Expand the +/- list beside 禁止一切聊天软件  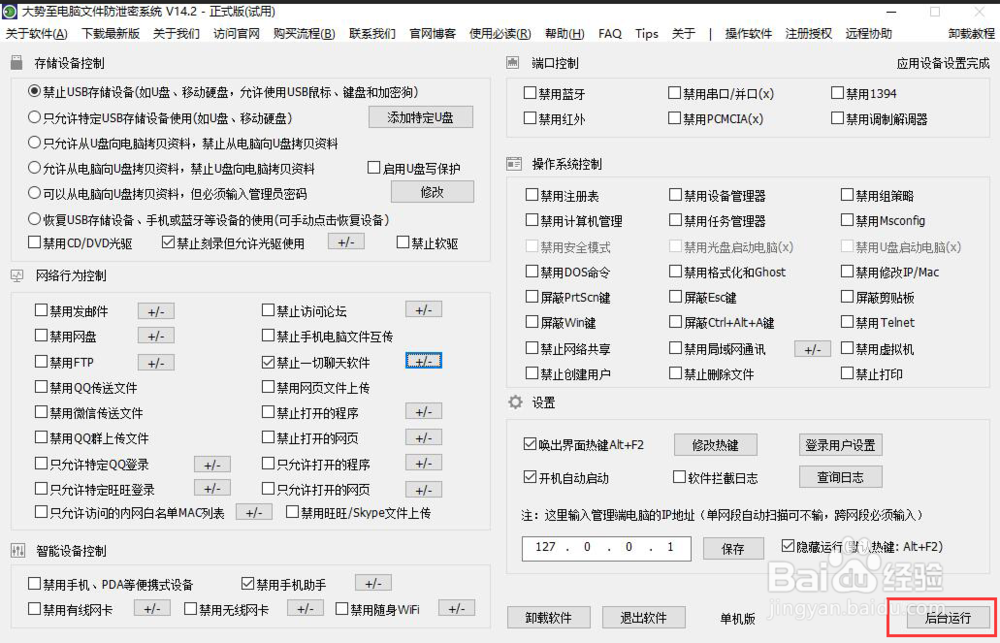(x=423, y=360)
